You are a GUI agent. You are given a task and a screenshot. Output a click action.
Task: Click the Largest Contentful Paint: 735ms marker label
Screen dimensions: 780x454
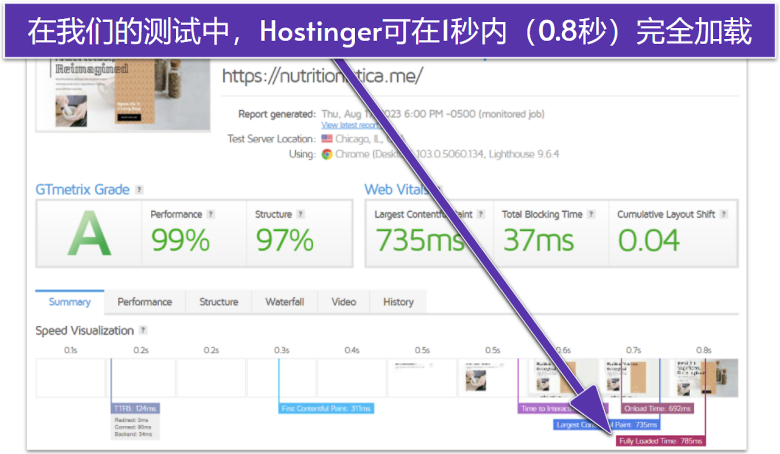[607, 425]
